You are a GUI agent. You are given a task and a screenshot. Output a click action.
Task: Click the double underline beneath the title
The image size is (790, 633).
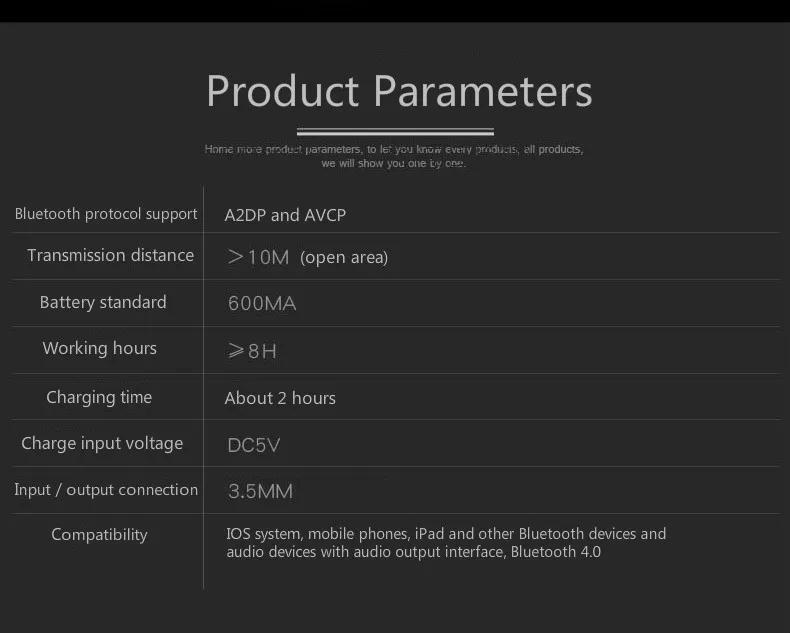[x=395, y=132]
